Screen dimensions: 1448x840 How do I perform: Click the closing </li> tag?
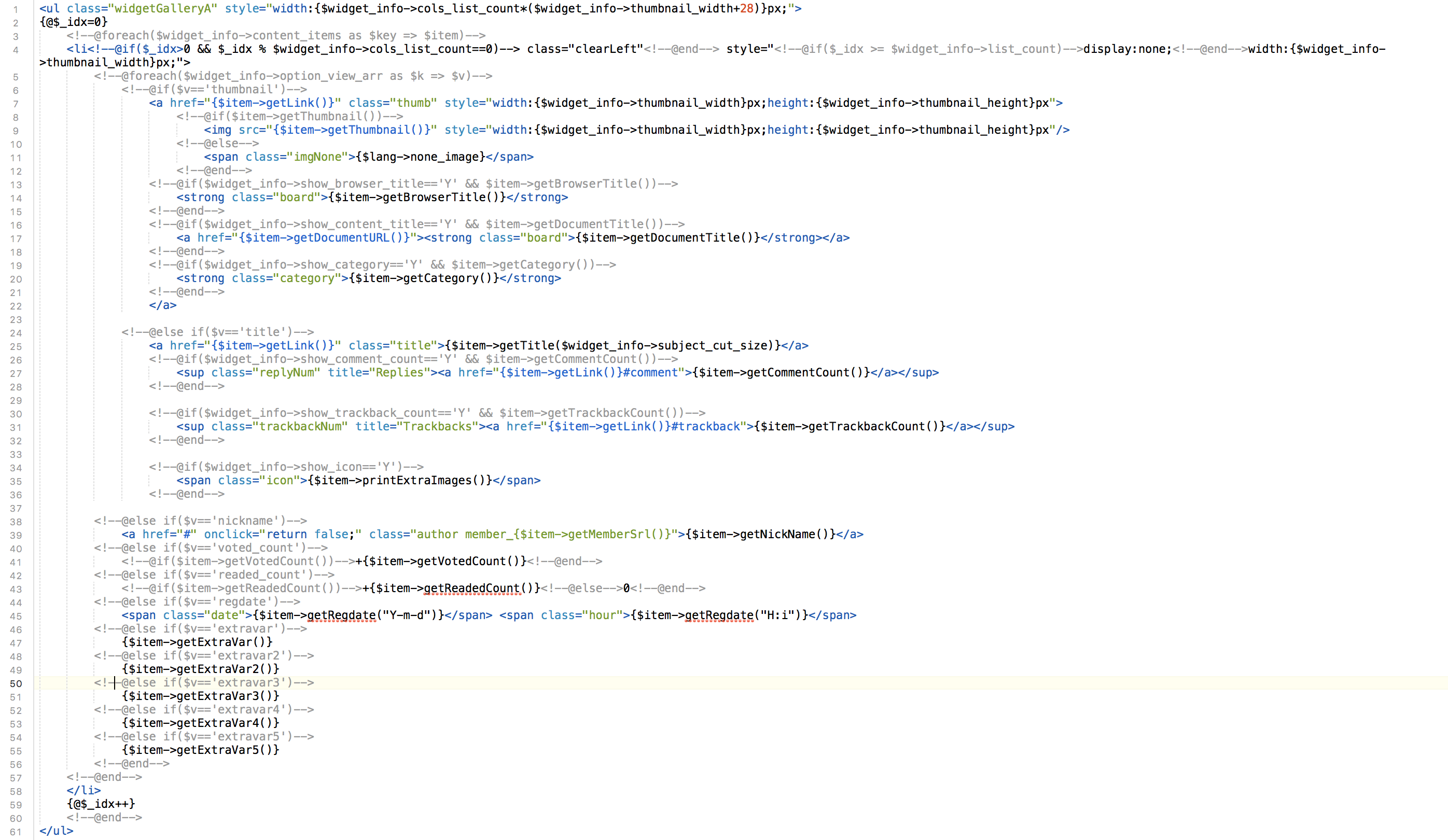pyautogui.click(x=83, y=791)
